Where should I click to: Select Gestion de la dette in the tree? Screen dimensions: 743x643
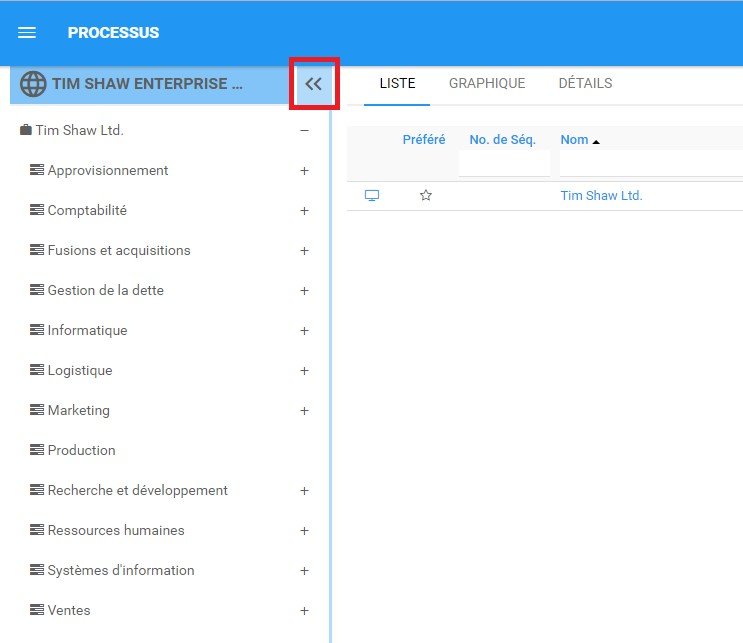point(106,290)
